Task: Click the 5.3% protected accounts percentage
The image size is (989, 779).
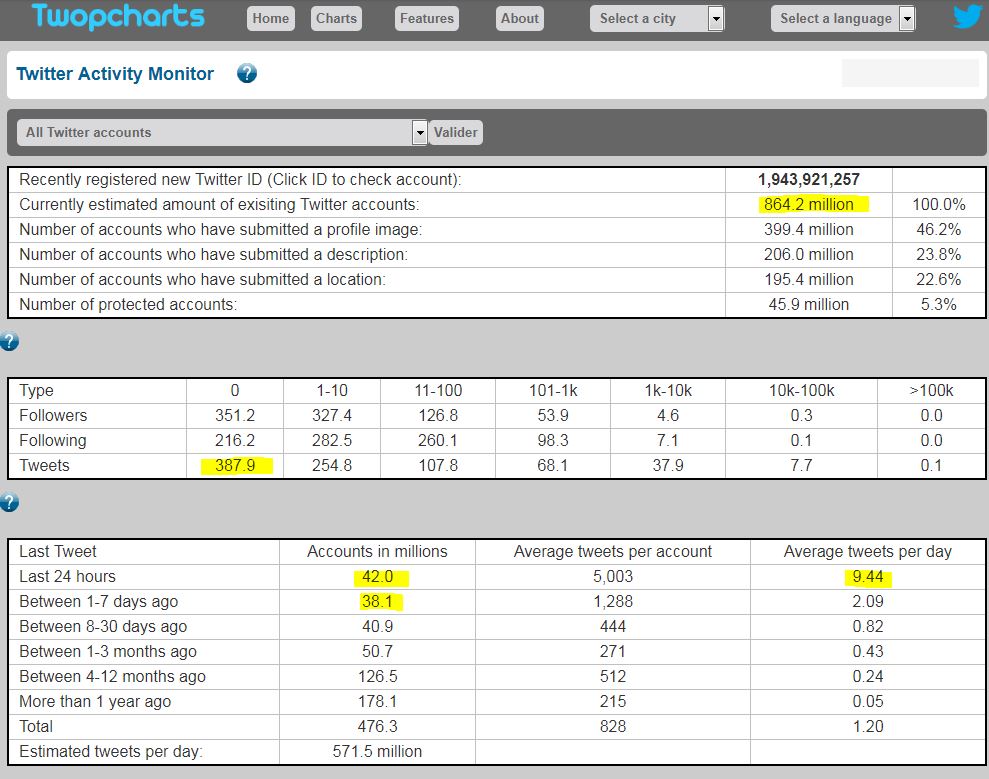Action: pos(939,305)
